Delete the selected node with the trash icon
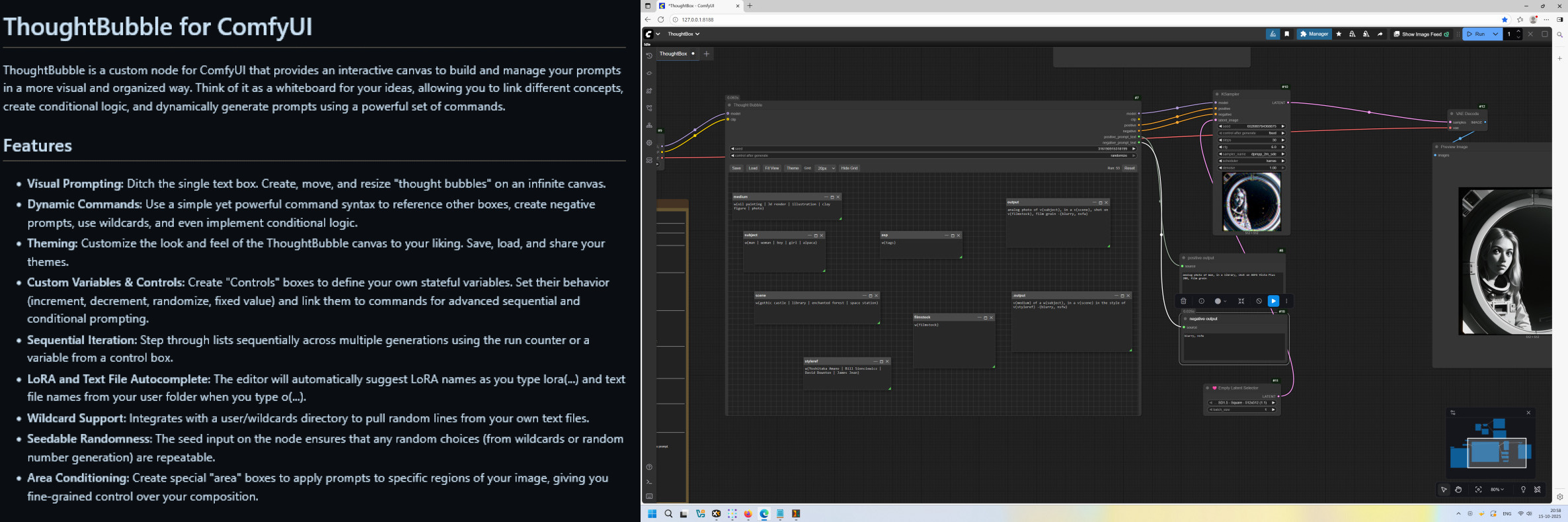 tap(1183, 301)
